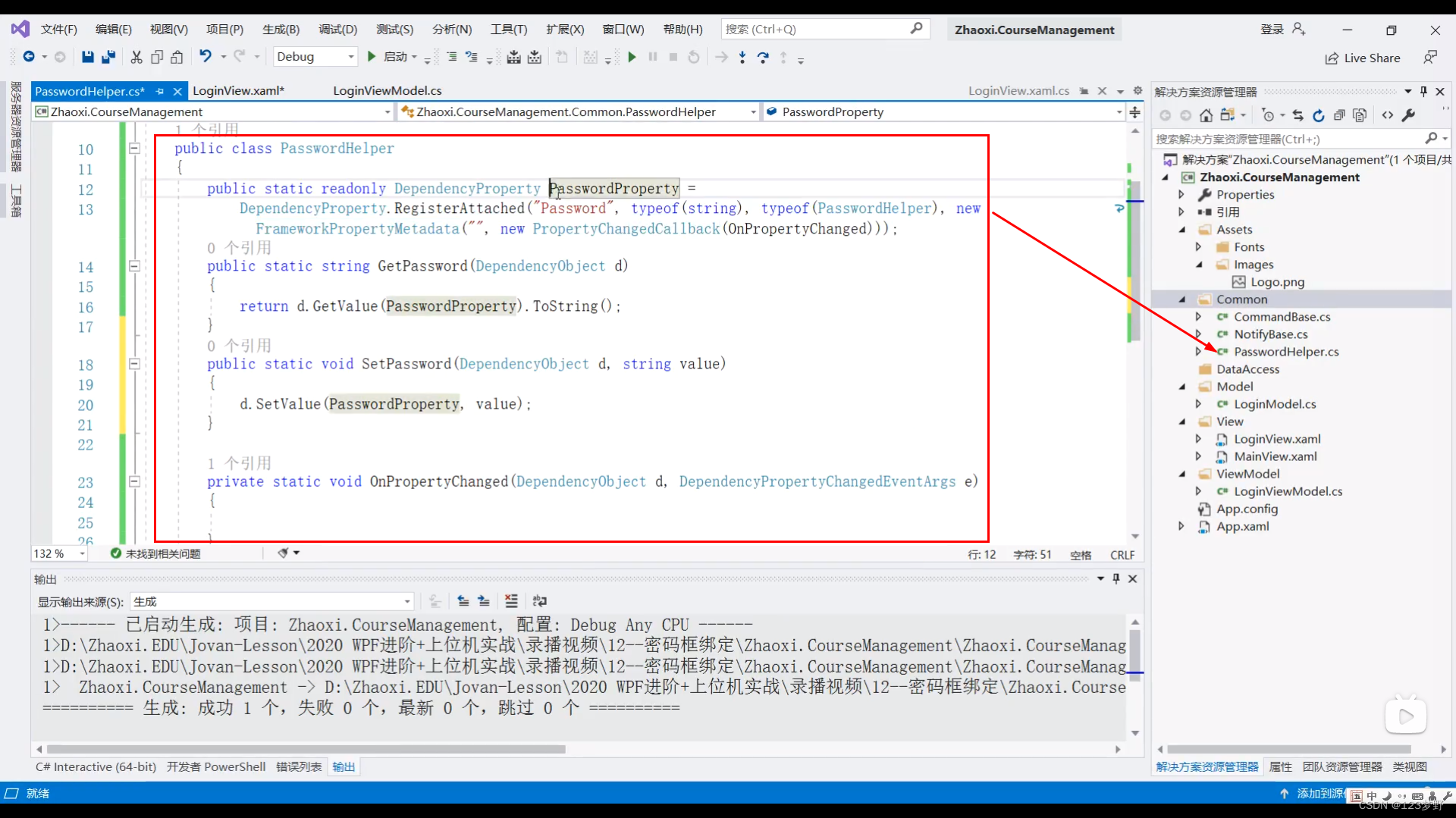This screenshot has height=818, width=1456.
Task: Open the PasswordProperty member dropdown
Action: (944, 112)
